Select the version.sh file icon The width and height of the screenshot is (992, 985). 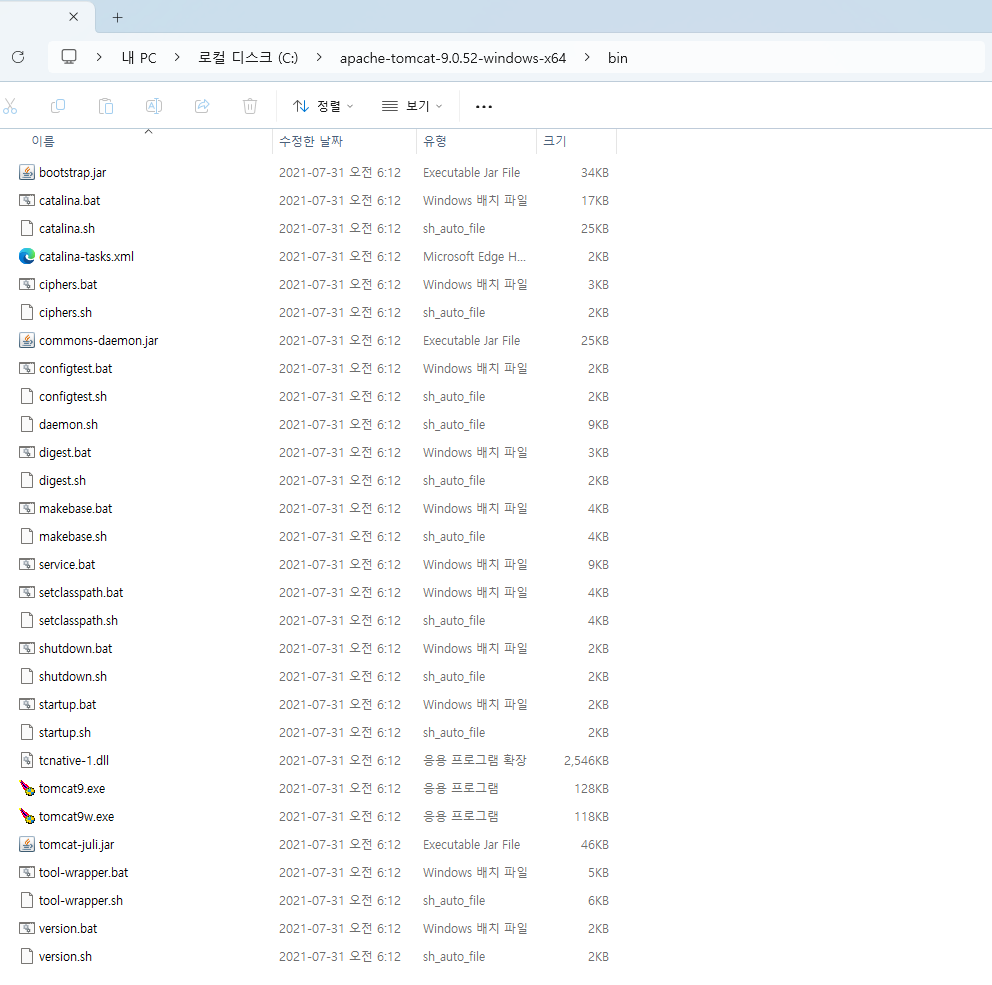tap(27, 957)
